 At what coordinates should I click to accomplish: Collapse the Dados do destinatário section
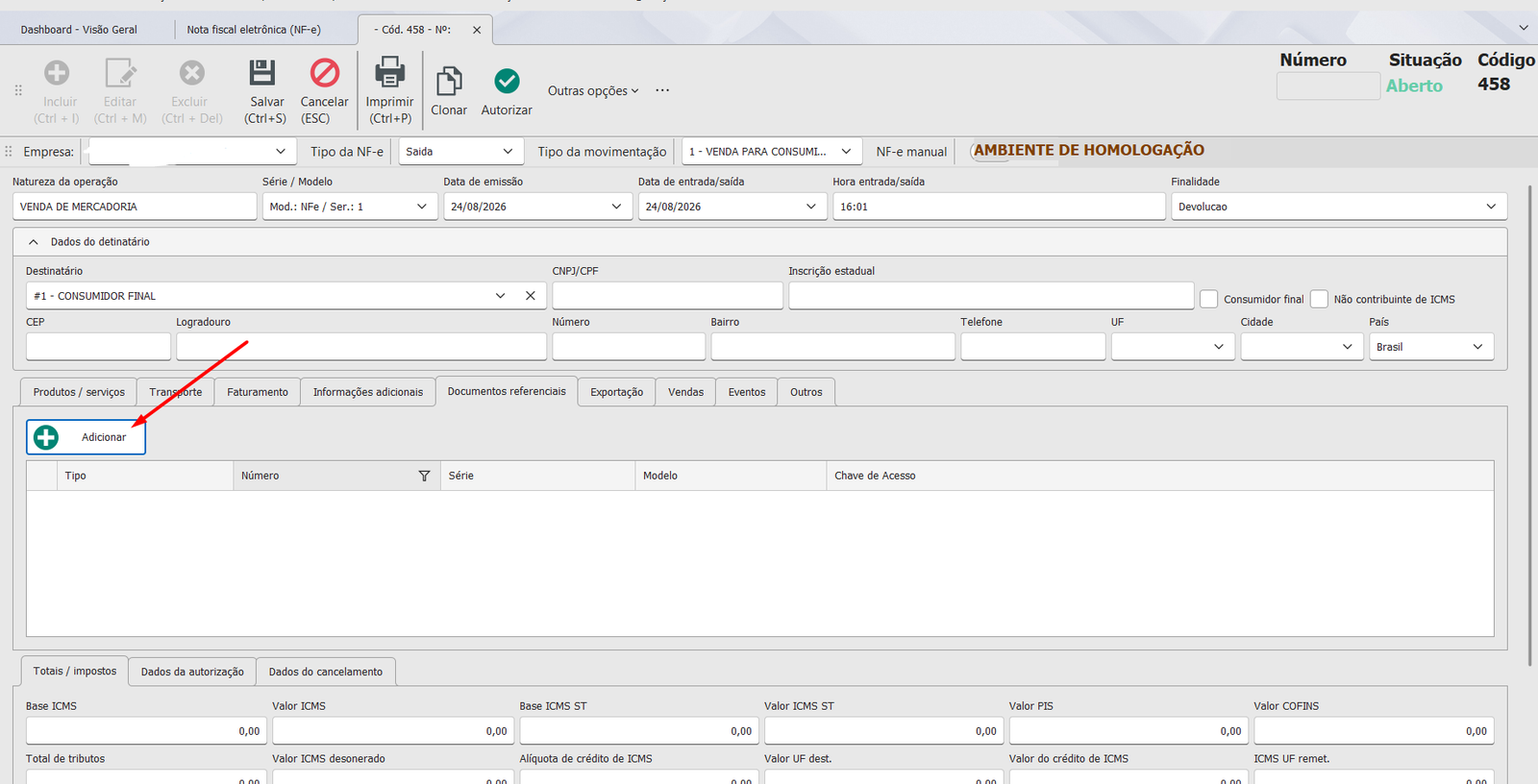[x=34, y=242]
